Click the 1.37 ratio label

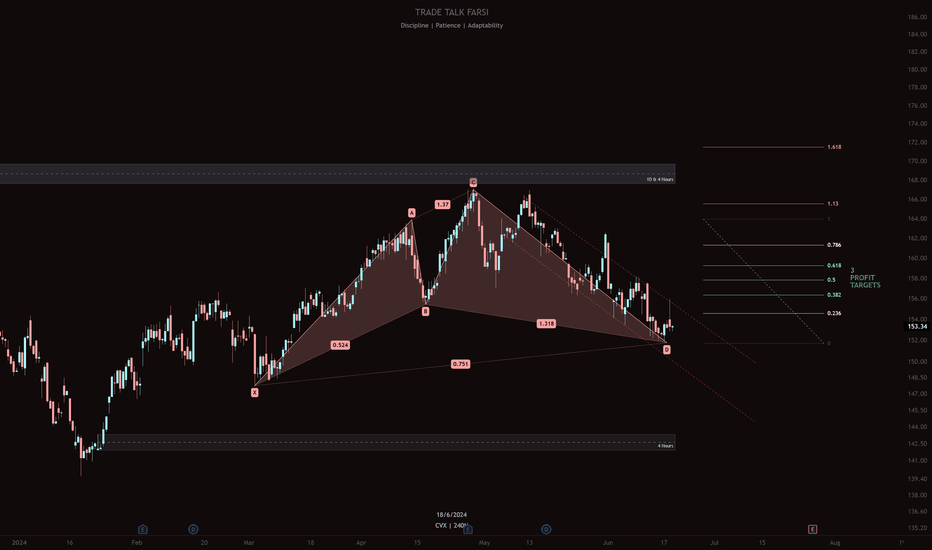(442, 205)
